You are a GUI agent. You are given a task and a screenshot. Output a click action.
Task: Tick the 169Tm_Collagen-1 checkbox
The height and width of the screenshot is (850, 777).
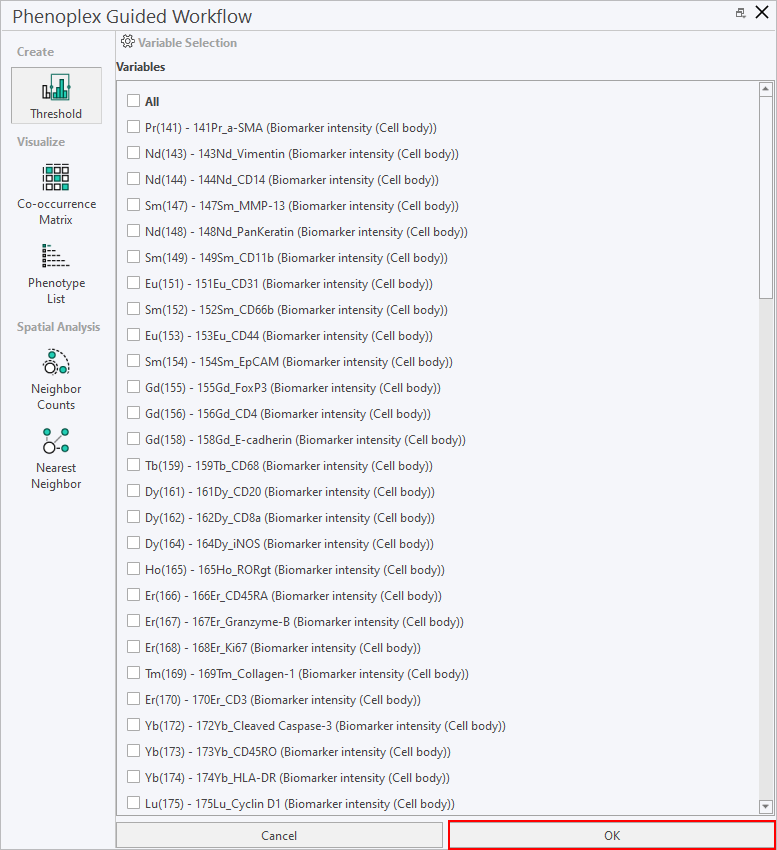click(133, 673)
